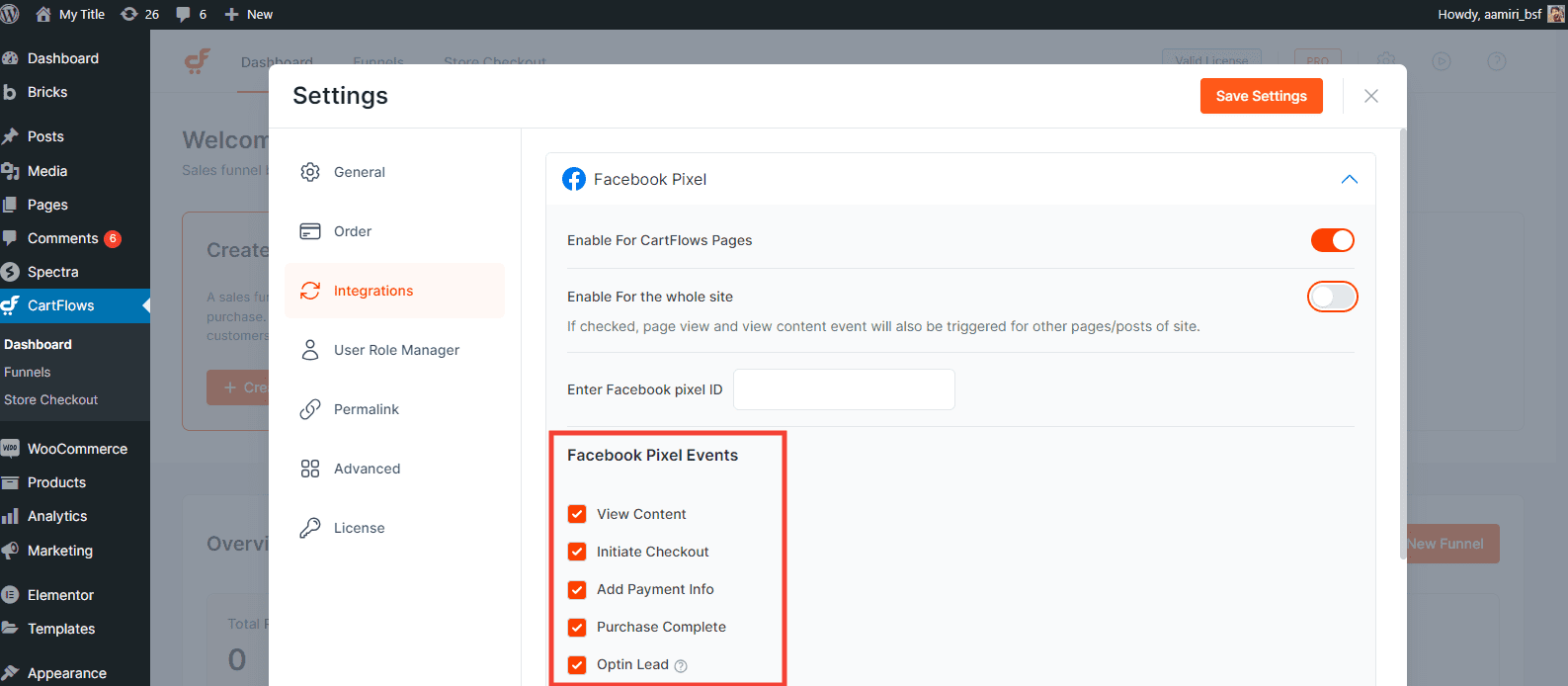Click the User Role Manager person icon
This screenshot has height=686, width=1568.
(x=310, y=350)
